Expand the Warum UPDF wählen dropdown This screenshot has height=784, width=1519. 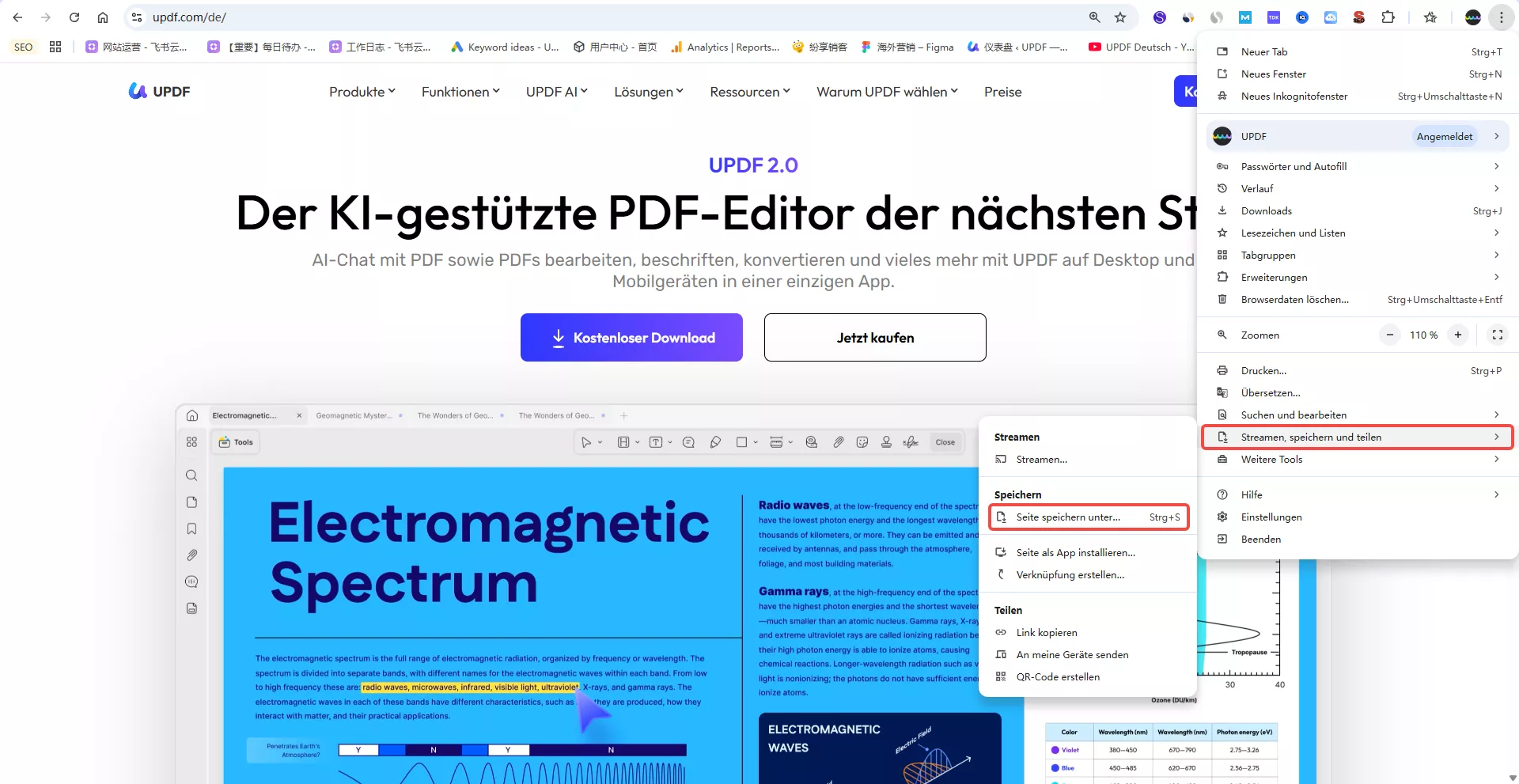(887, 92)
